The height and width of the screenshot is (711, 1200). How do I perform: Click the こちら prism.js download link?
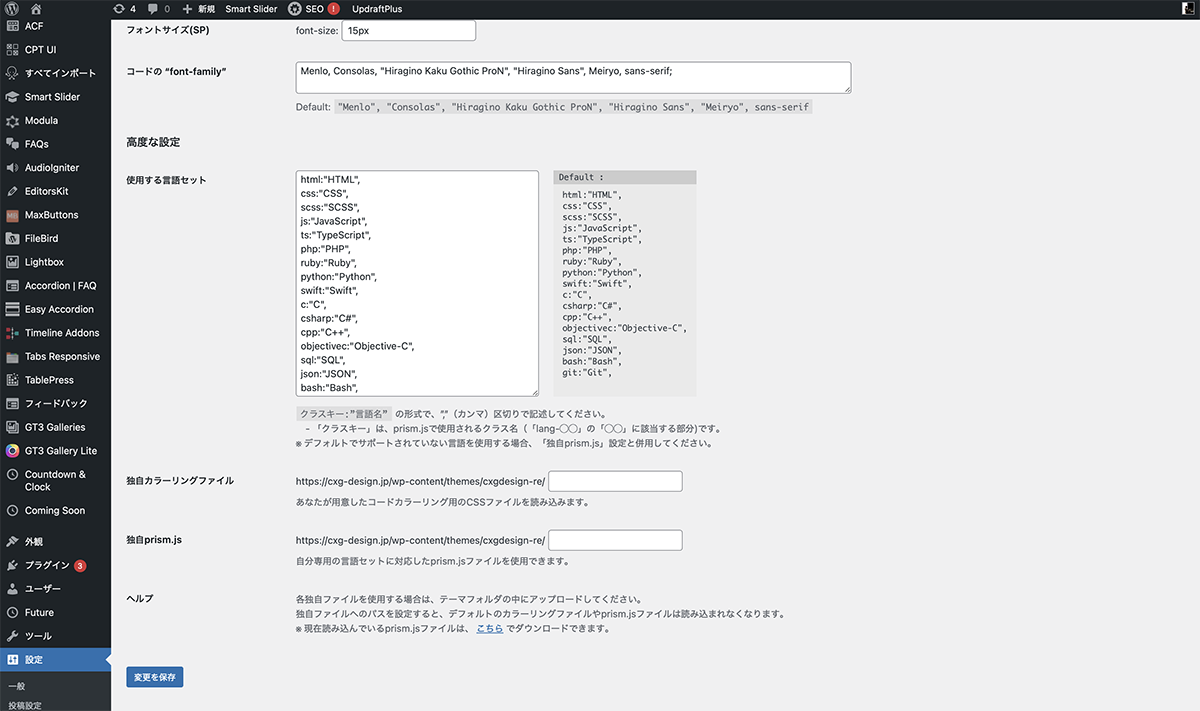tap(489, 629)
